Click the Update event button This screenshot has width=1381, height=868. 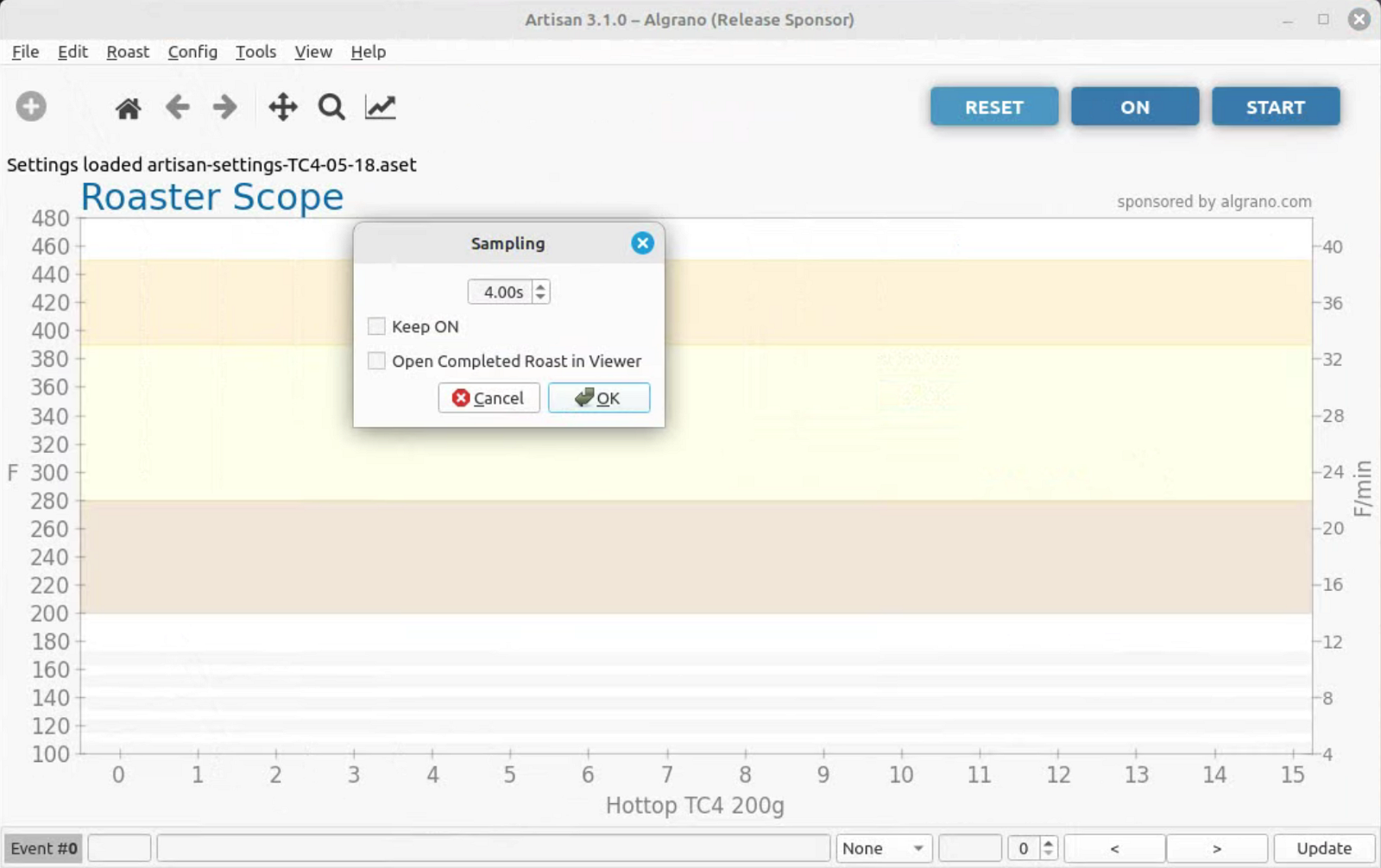click(x=1324, y=848)
